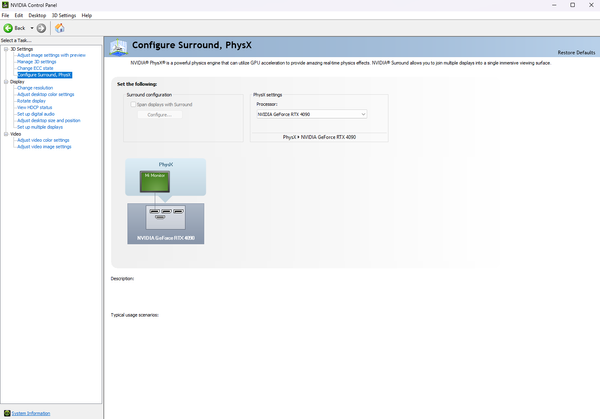Open the System Information link
The image size is (600, 419).
[31, 413]
